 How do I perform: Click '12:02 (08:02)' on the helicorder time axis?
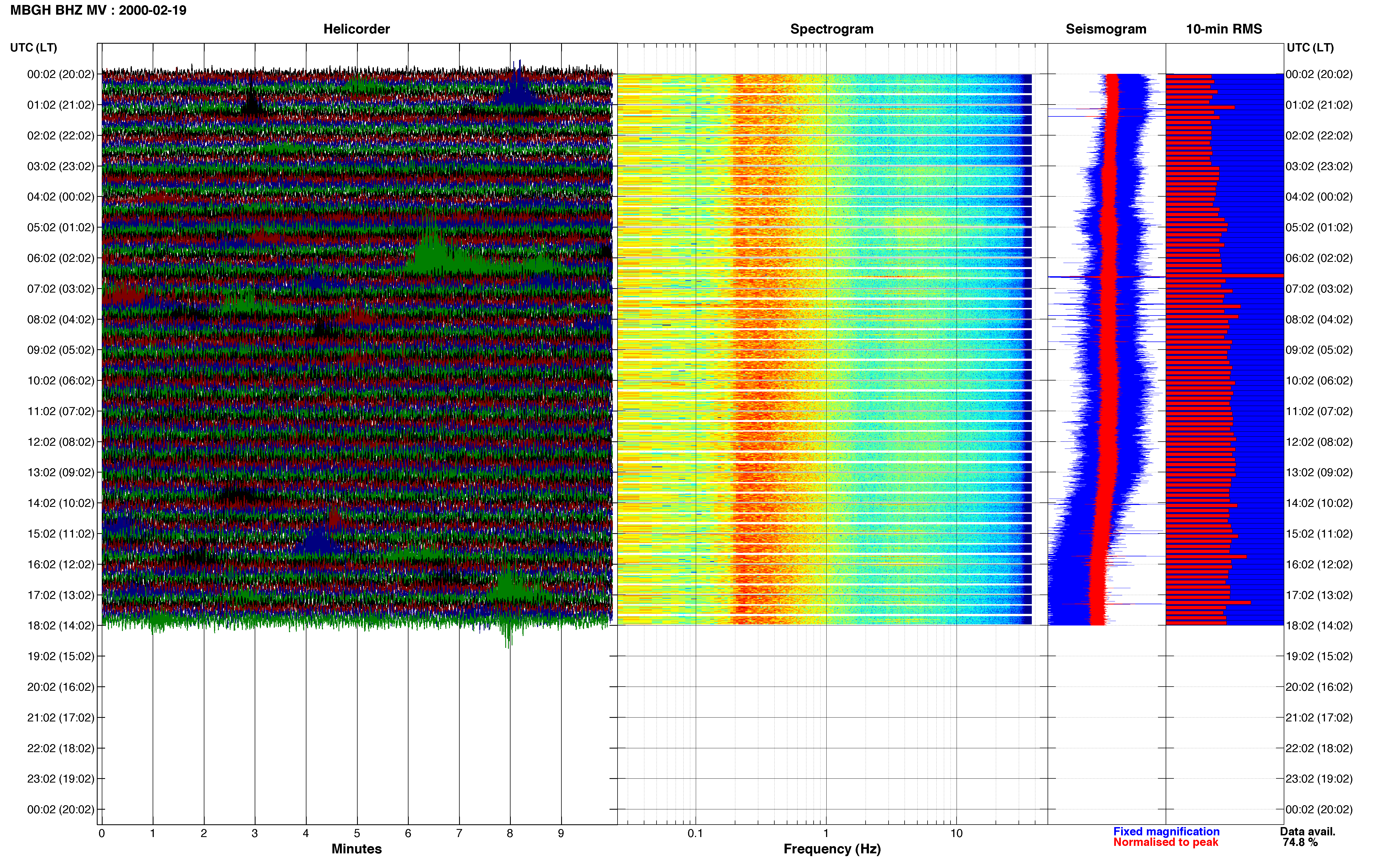pos(61,442)
